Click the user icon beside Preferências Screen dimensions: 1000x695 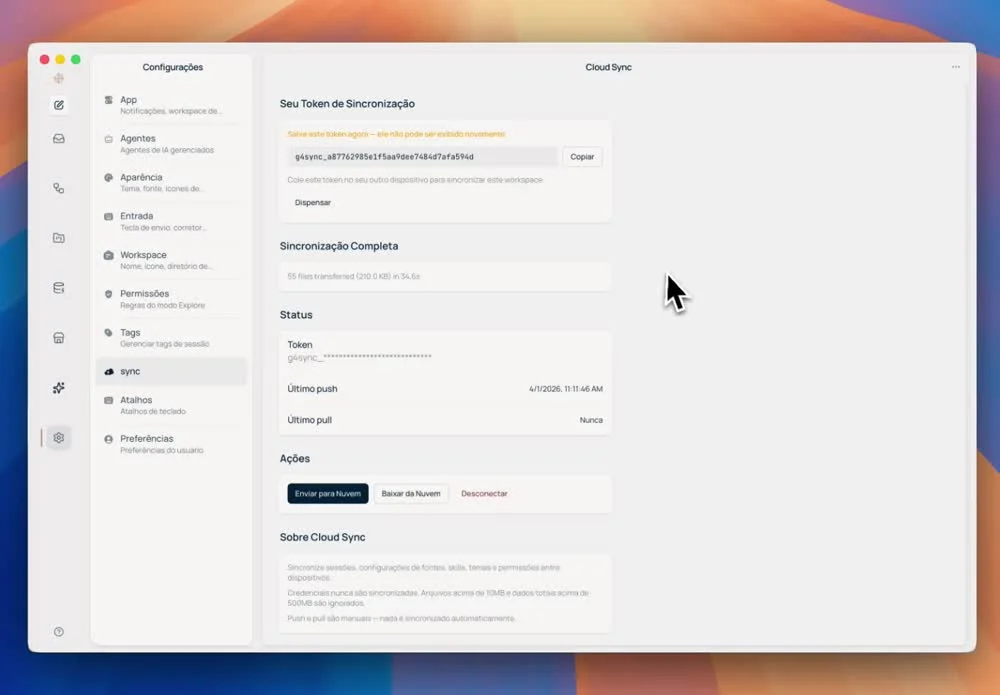pos(108,439)
